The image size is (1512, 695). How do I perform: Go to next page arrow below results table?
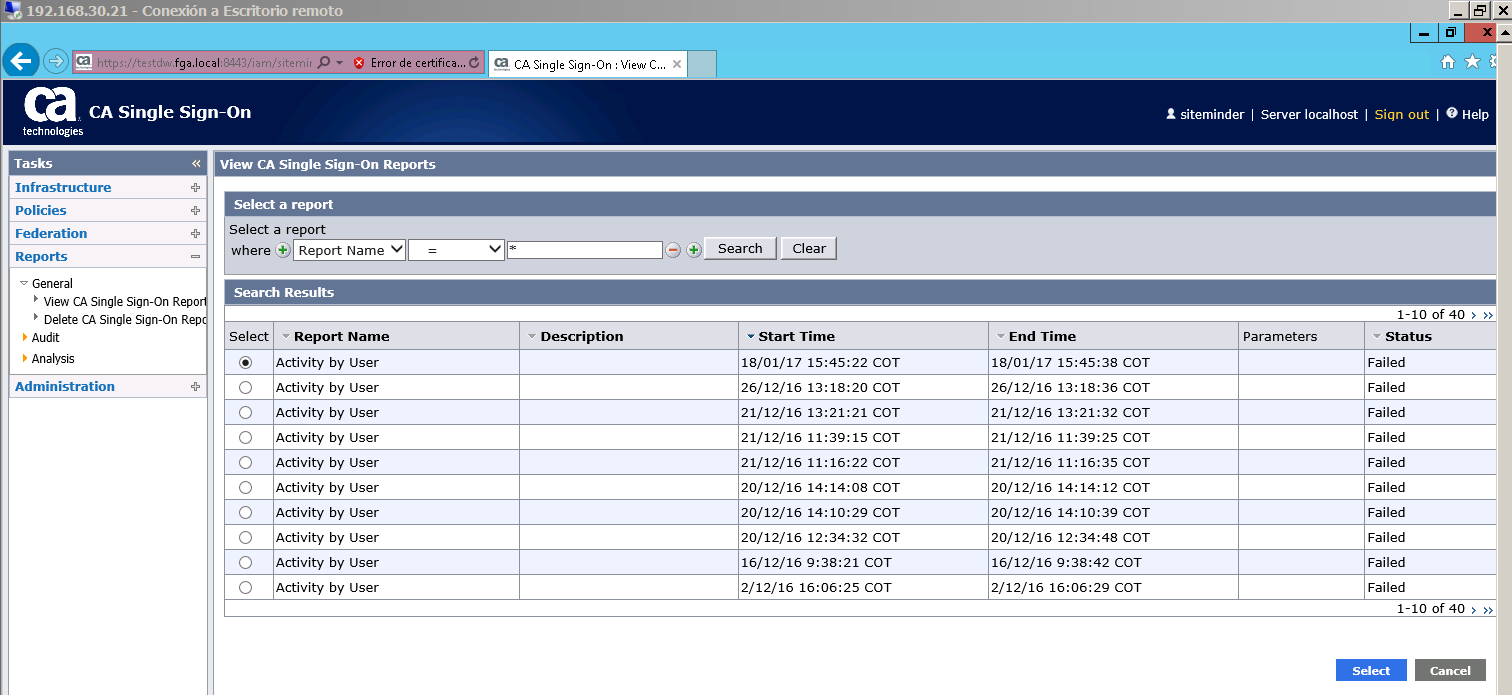(1474, 609)
